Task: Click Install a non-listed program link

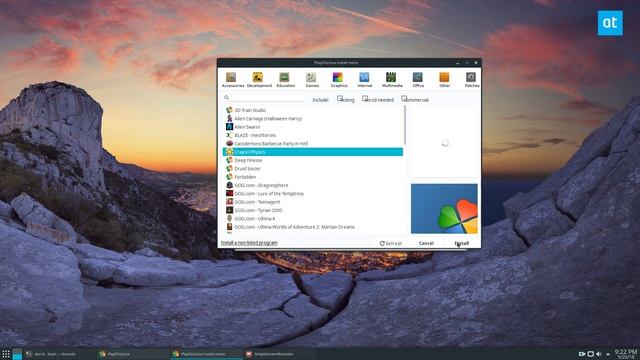Action: [249, 243]
